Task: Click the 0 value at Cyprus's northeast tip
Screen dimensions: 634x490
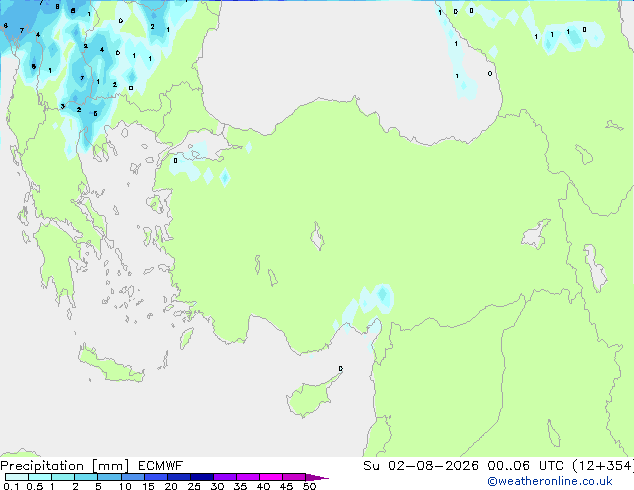Action: tap(340, 369)
